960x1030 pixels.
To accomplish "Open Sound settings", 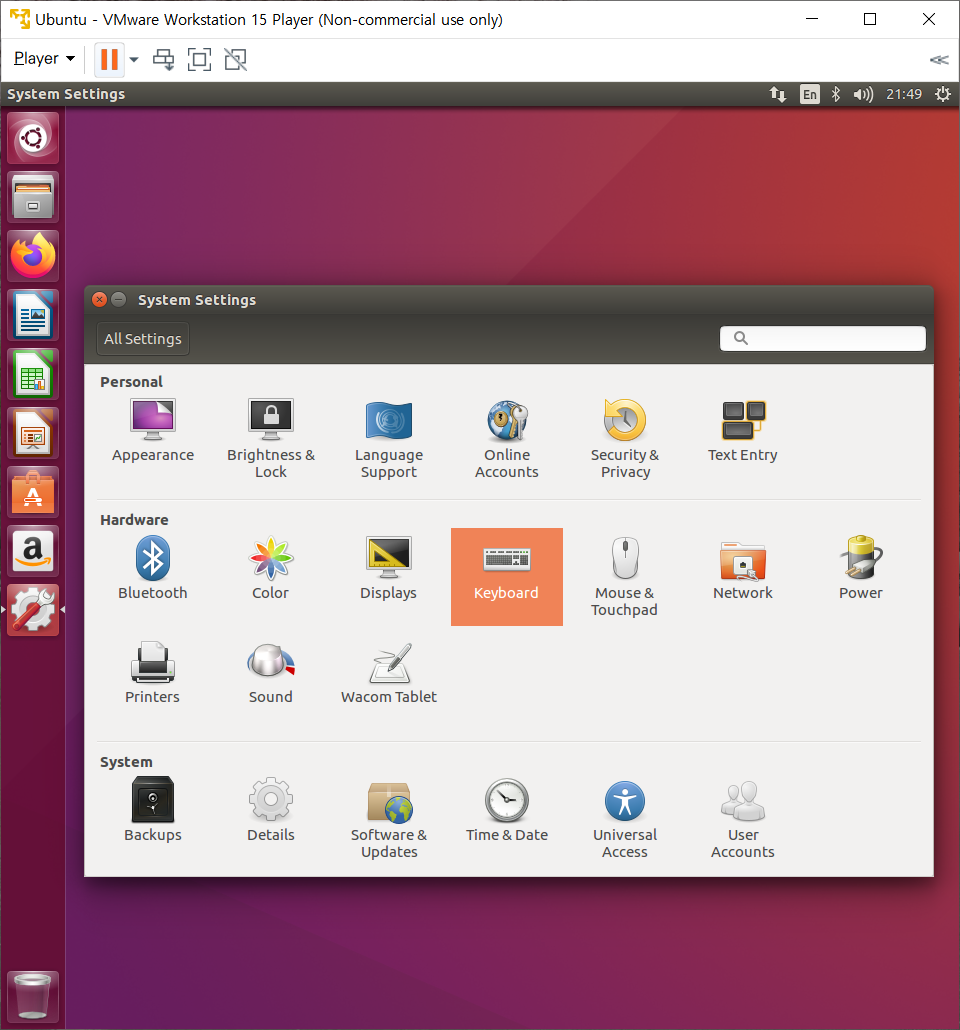I will click(x=271, y=673).
